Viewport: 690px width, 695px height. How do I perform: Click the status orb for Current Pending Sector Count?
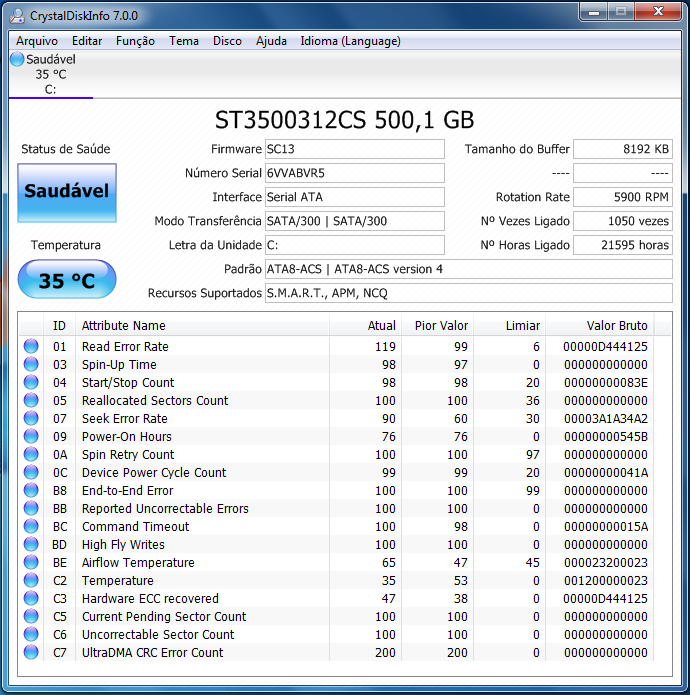pos(31,616)
